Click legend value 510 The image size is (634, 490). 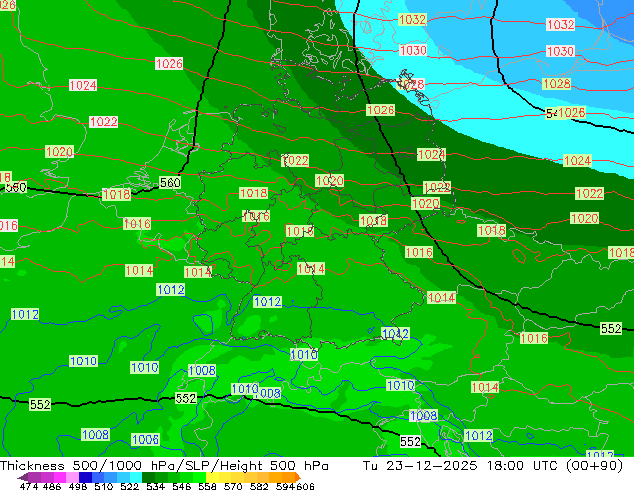[x=104, y=486]
